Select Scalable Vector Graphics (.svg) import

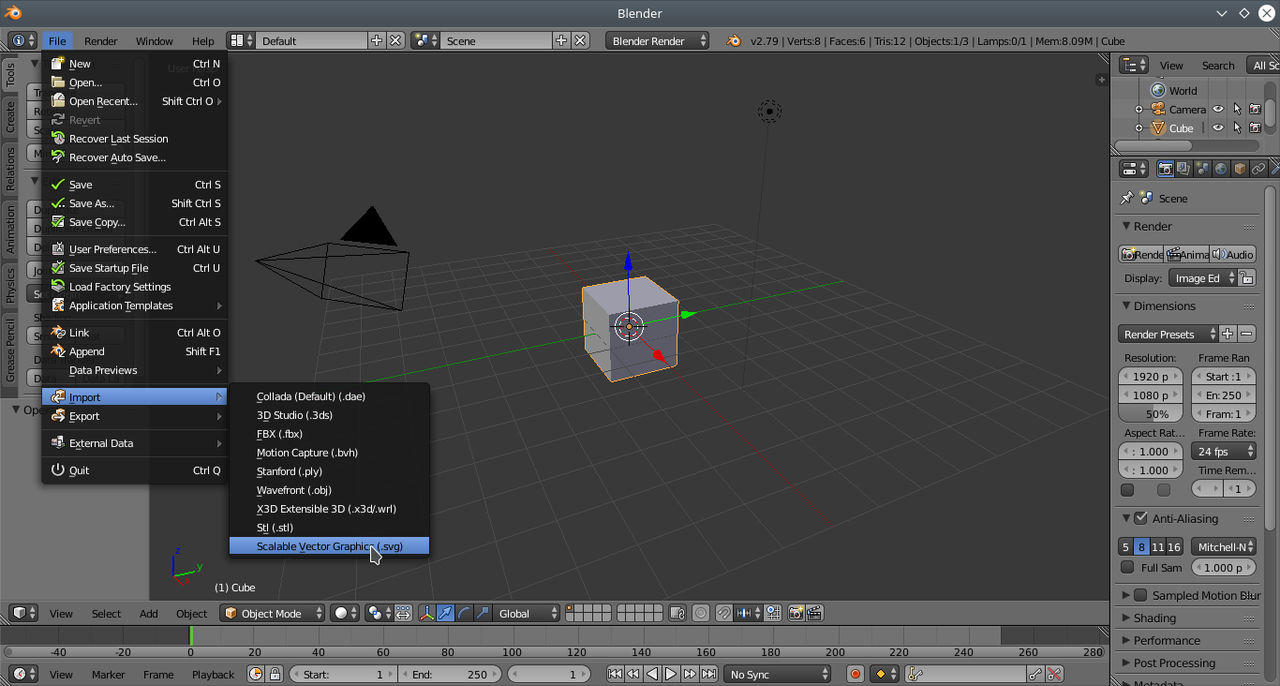pos(329,546)
